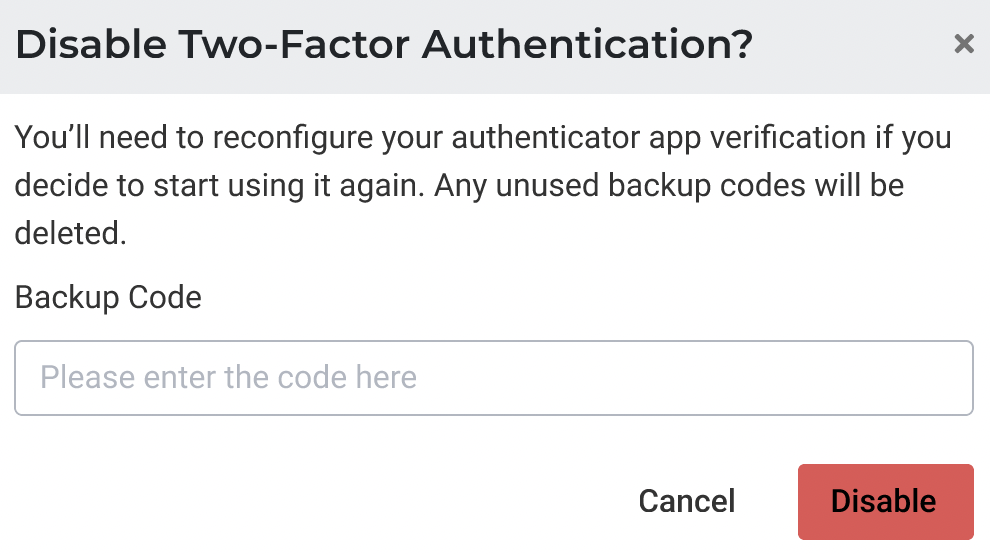Choose Cancel to keep two-factor enabled

click(687, 502)
